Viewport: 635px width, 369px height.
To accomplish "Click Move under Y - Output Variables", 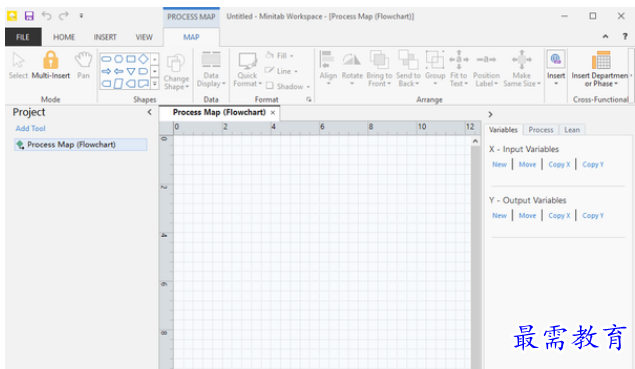I will point(527,215).
